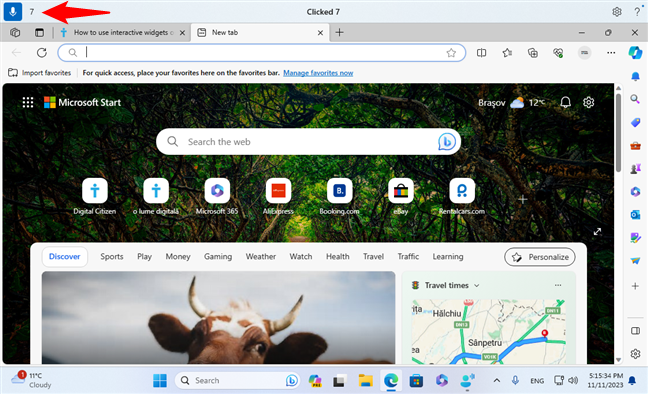Open Windows Start menu
This screenshot has height=394, width=648.
point(160,380)
